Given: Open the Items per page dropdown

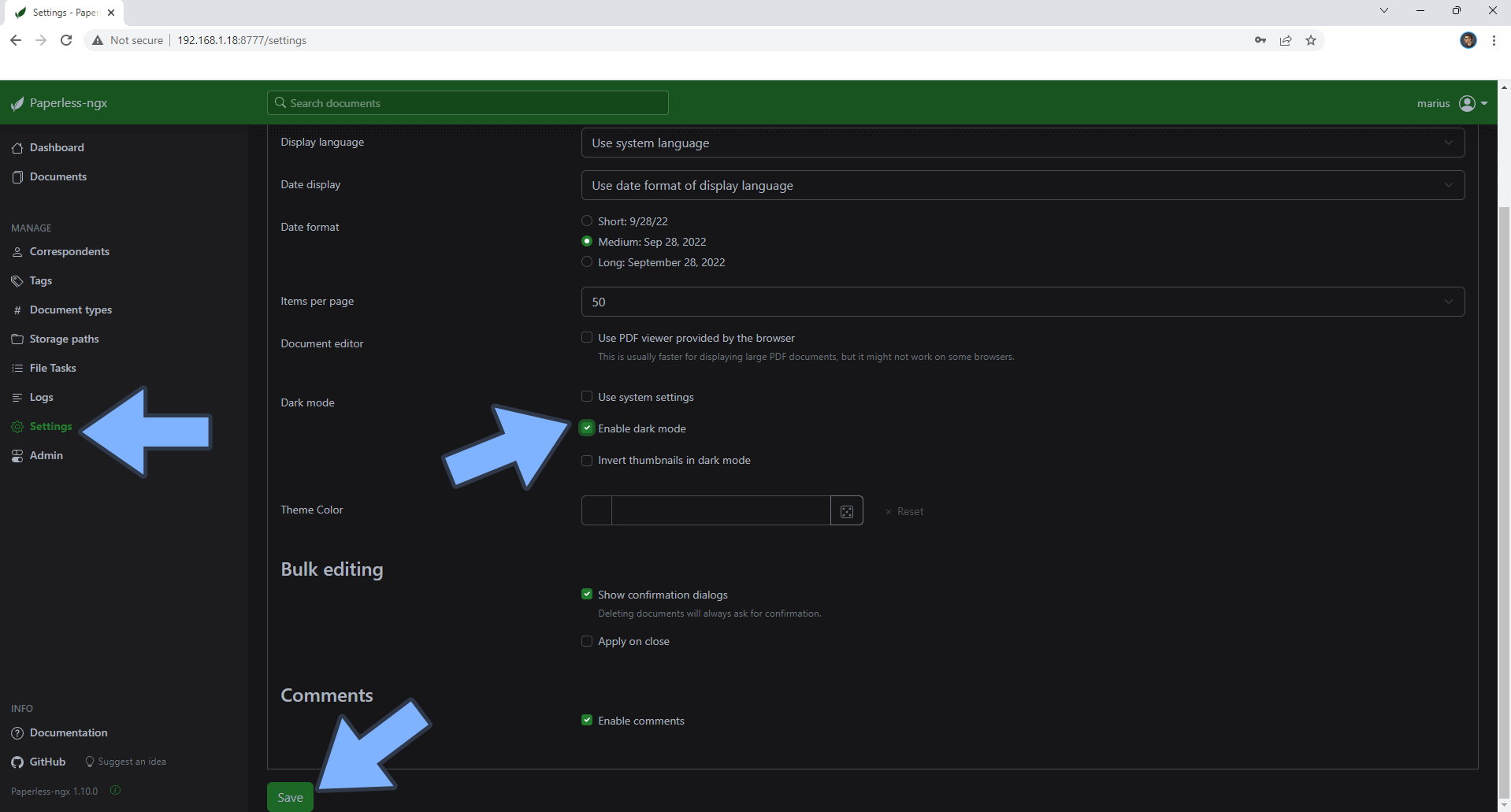Looking at the screenshot, I should click(x=1022, y=302).
